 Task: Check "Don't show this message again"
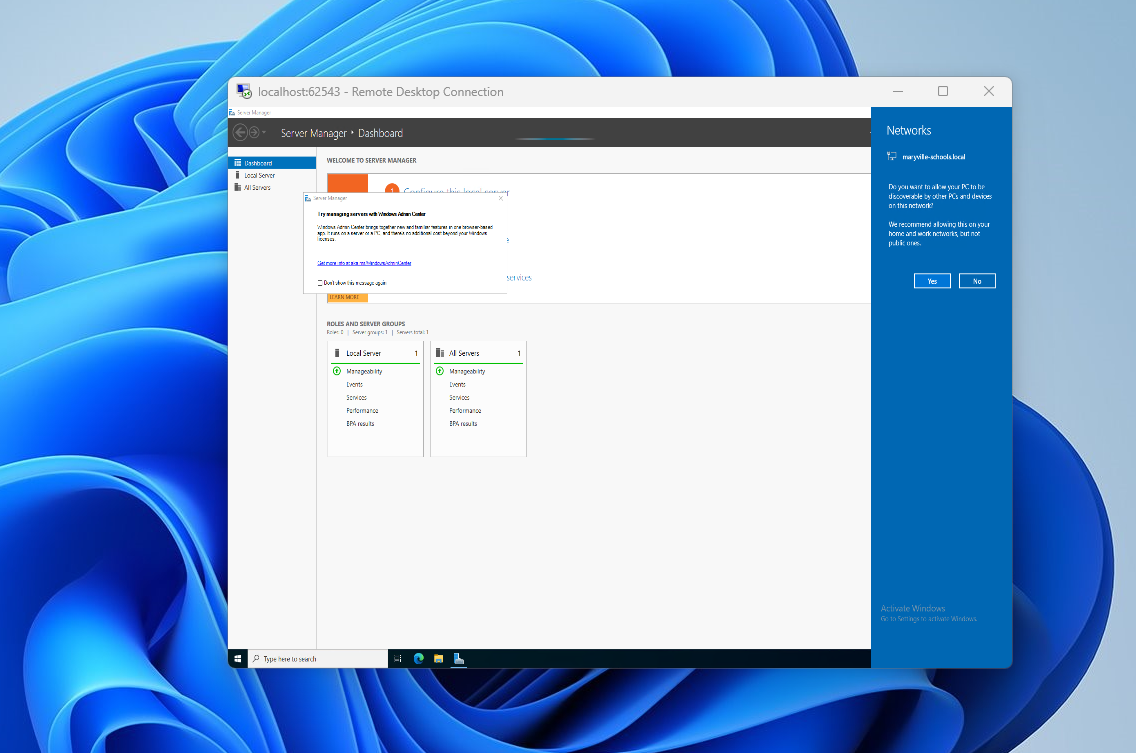pyautogui.click(x=319, y=281)
